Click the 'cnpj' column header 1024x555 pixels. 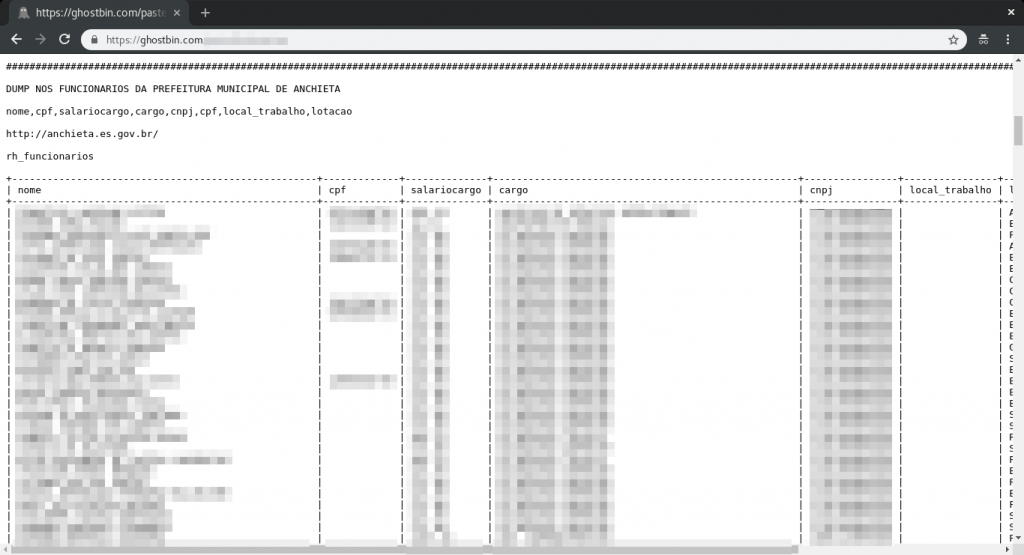pyautogui.click(x=821, y=190)
